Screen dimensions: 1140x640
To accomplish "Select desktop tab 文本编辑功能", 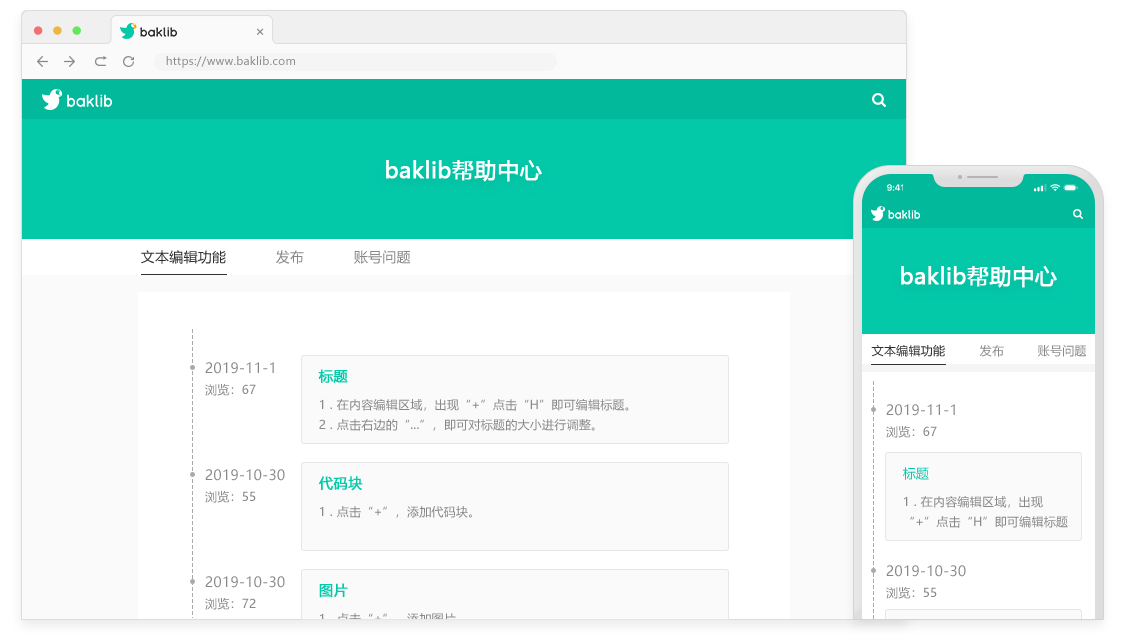I will (x=183, y=257).
